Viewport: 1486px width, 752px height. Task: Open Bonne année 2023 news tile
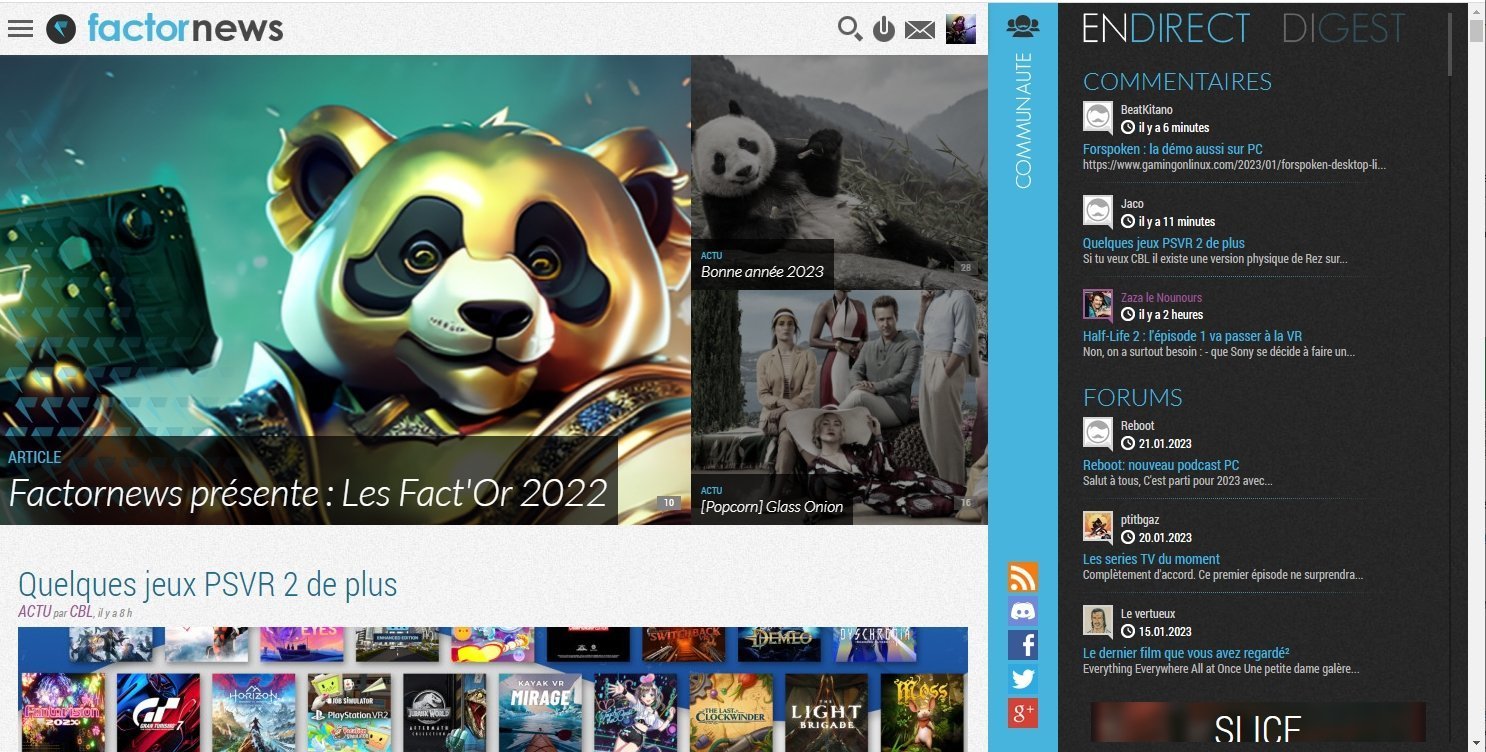click(x=762, y=271)
